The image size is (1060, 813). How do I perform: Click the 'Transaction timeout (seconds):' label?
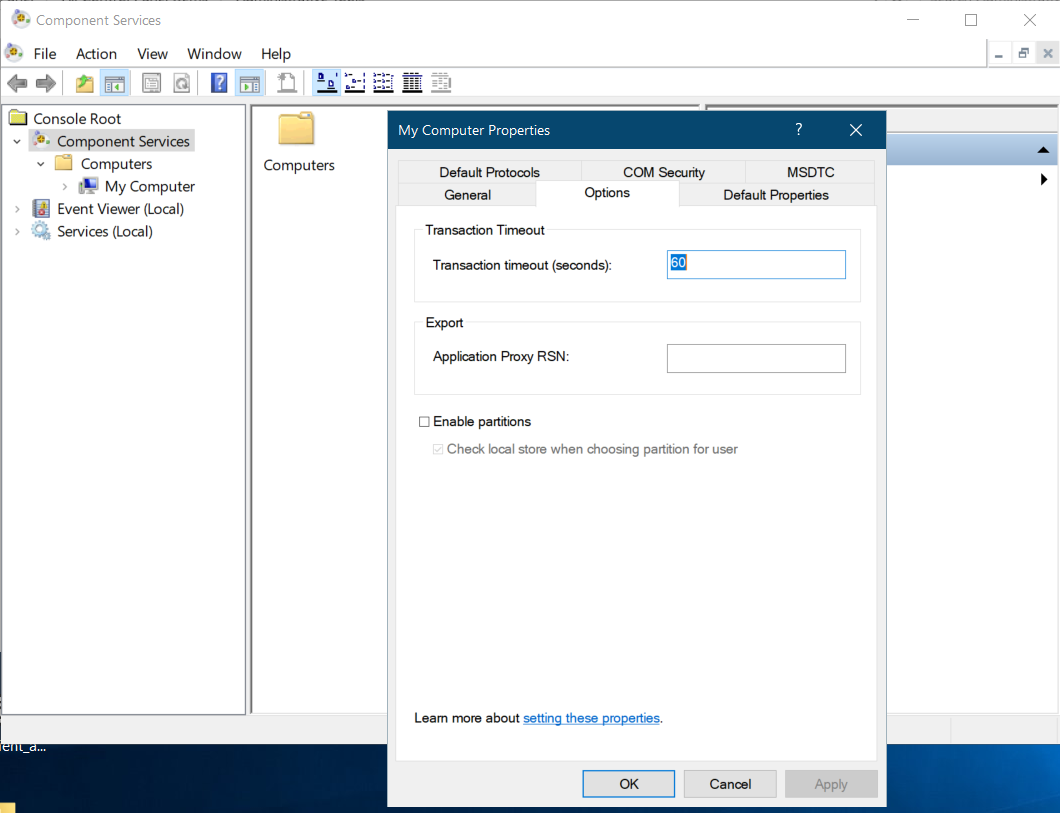point(522,265)
